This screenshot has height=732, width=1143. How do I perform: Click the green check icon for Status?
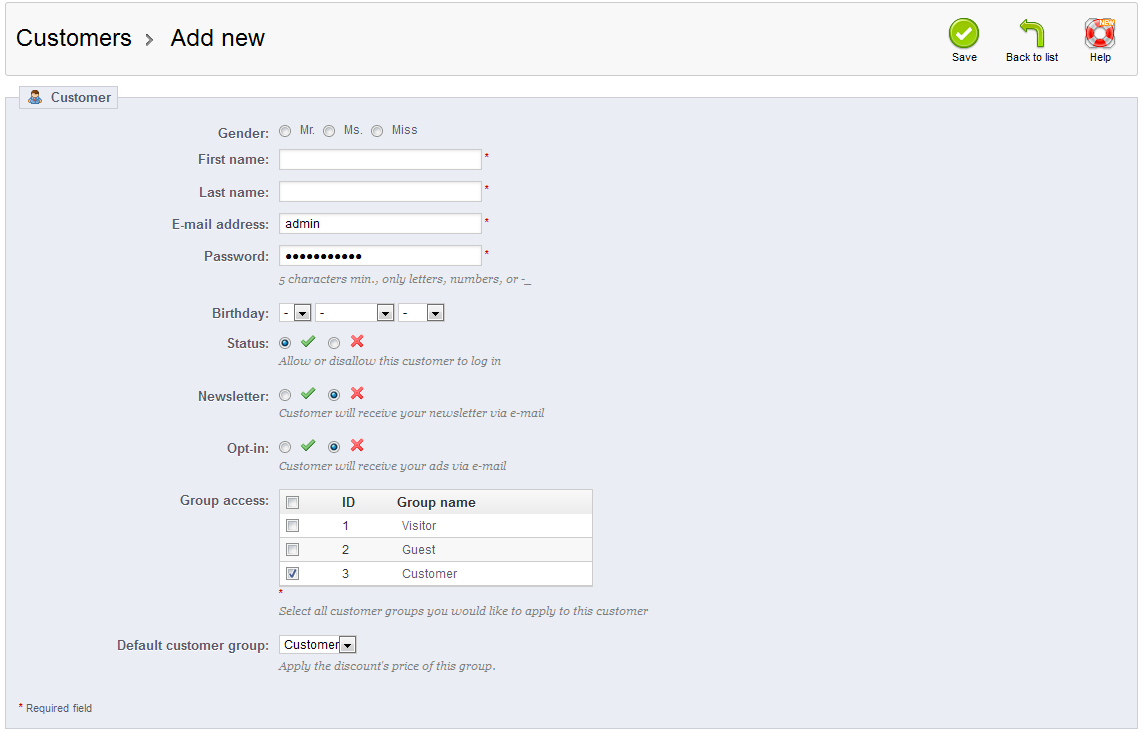click(x=308, y=342)
